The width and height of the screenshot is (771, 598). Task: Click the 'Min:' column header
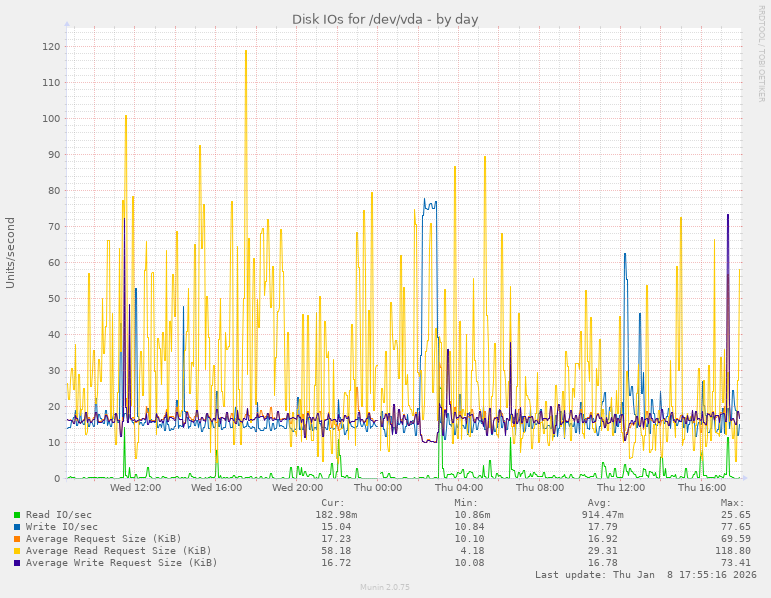click(466, 503)
